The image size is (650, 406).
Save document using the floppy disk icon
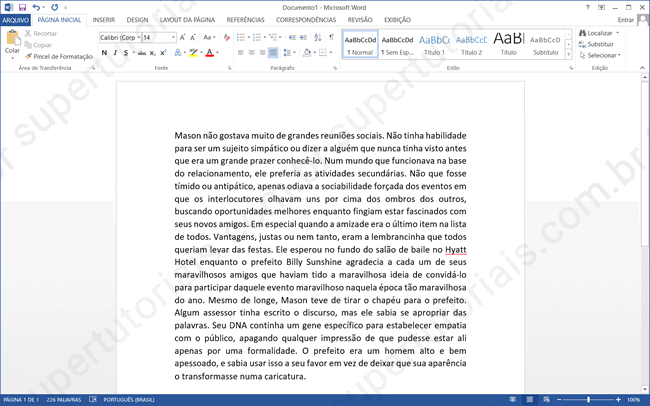(x=22, y=7)
